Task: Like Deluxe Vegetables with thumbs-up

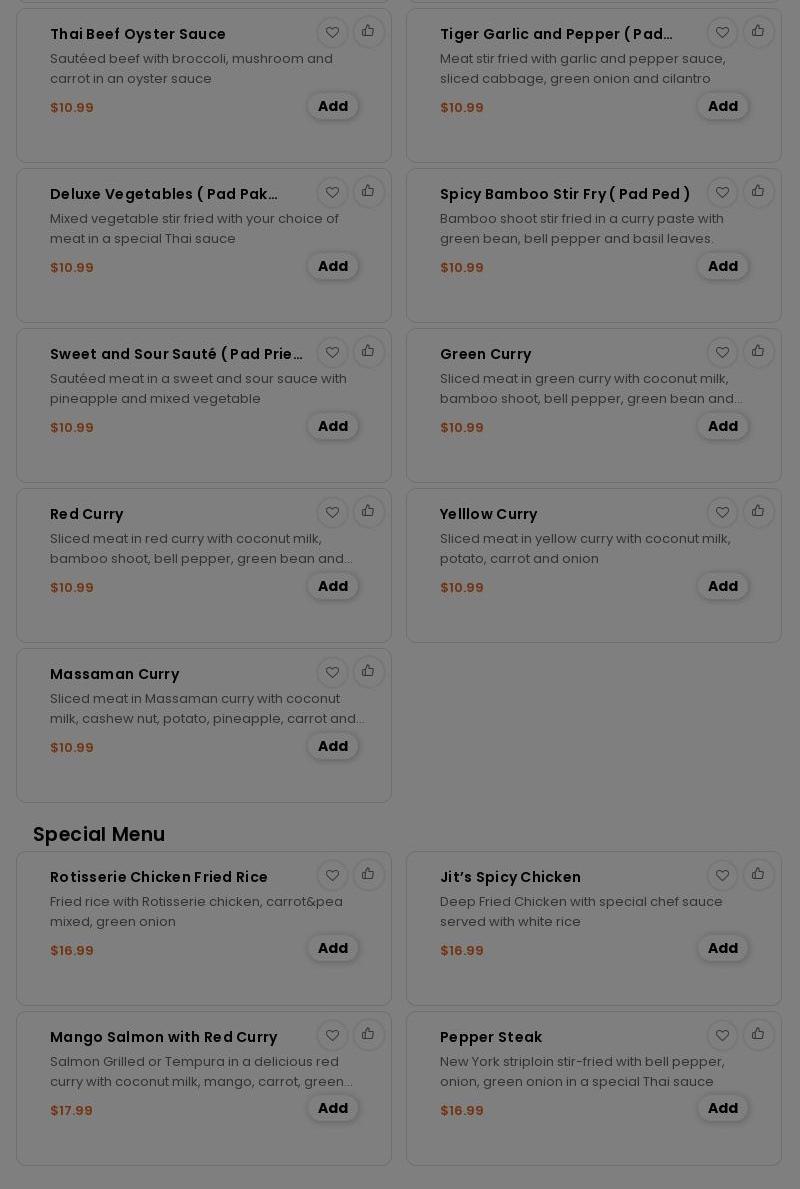Action: 368,192
